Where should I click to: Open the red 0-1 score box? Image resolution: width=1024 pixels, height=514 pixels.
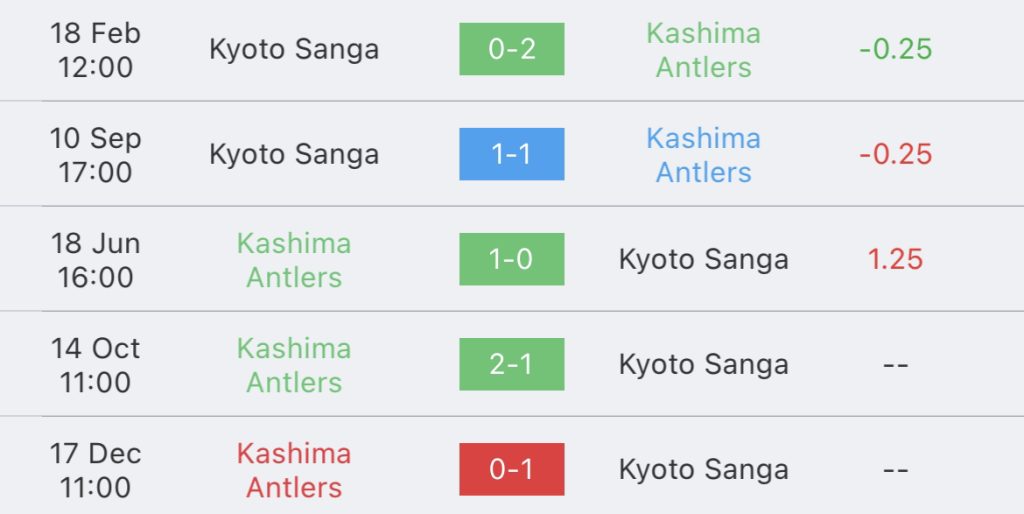click(x=511, y=470)
